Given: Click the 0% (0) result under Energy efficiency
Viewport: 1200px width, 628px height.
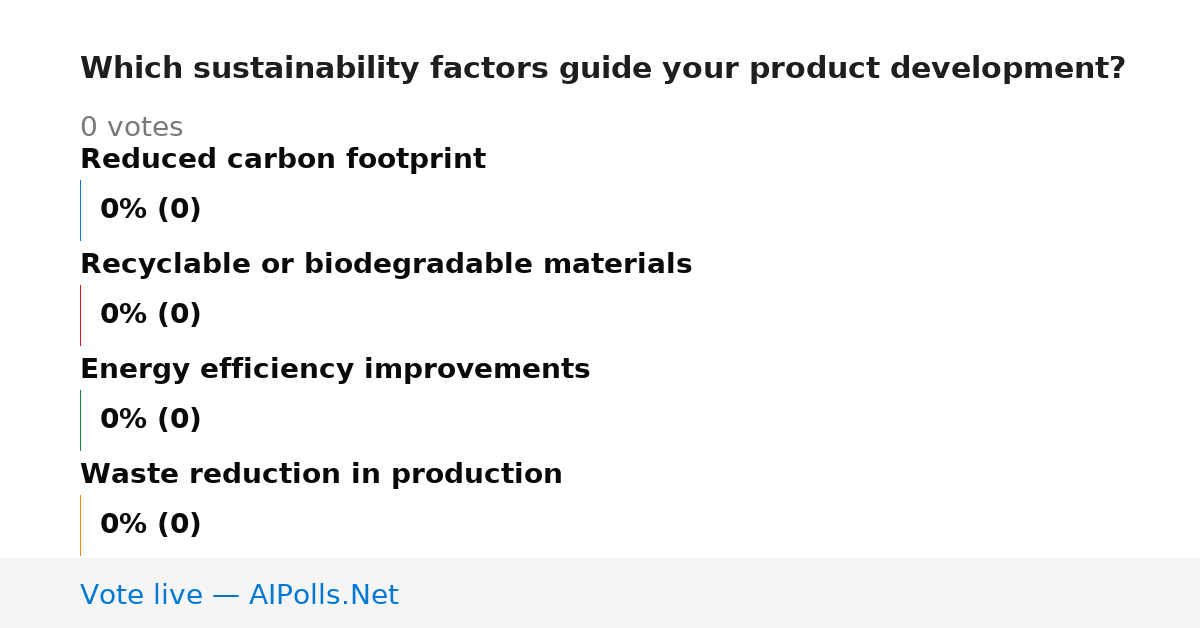Looking at the screenshot, I should [151, 420].
